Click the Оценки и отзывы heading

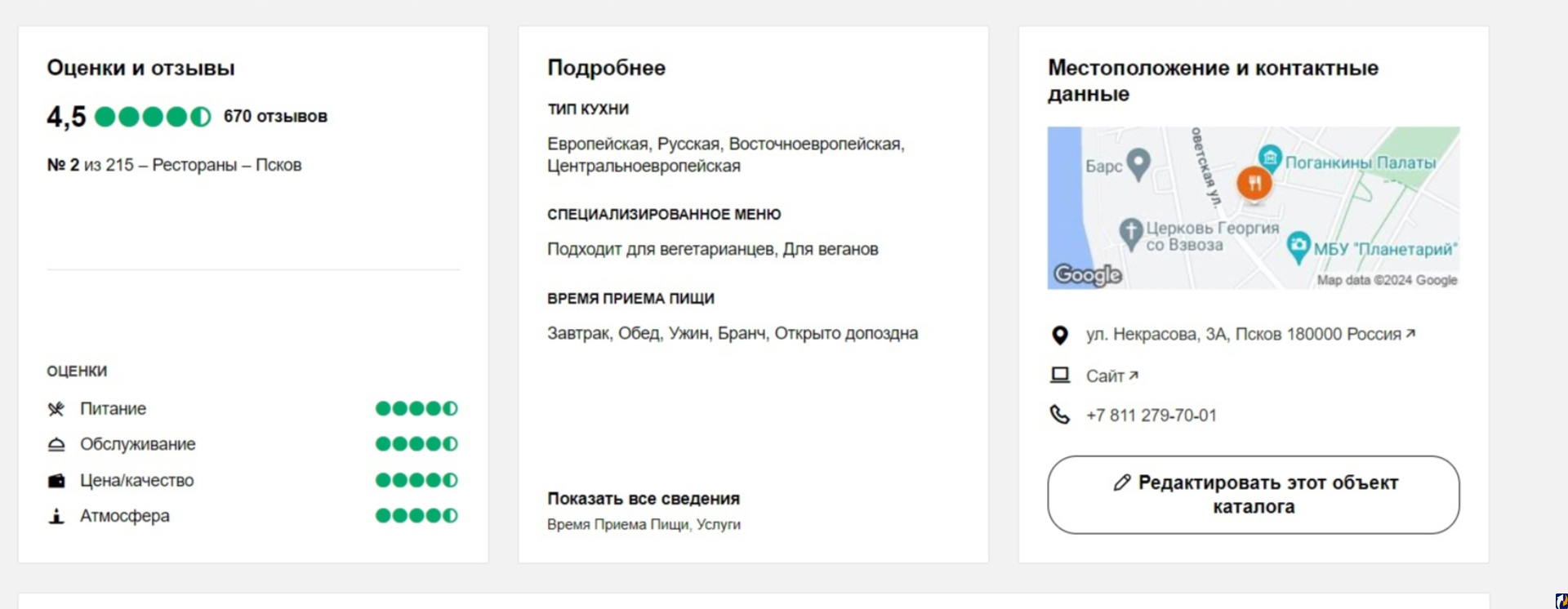[x=140, y=68]
